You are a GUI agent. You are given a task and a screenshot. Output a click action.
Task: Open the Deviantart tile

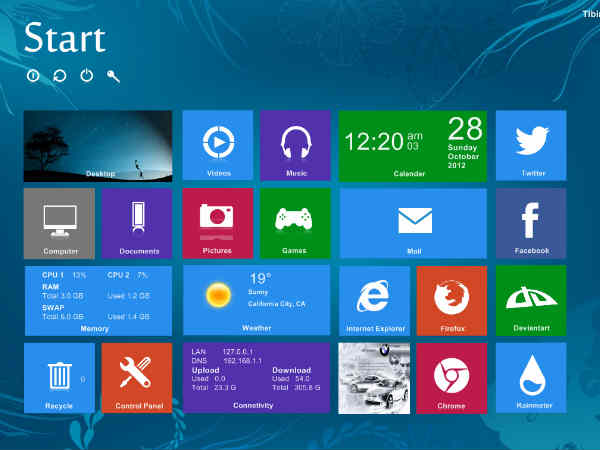pos(531,301)
